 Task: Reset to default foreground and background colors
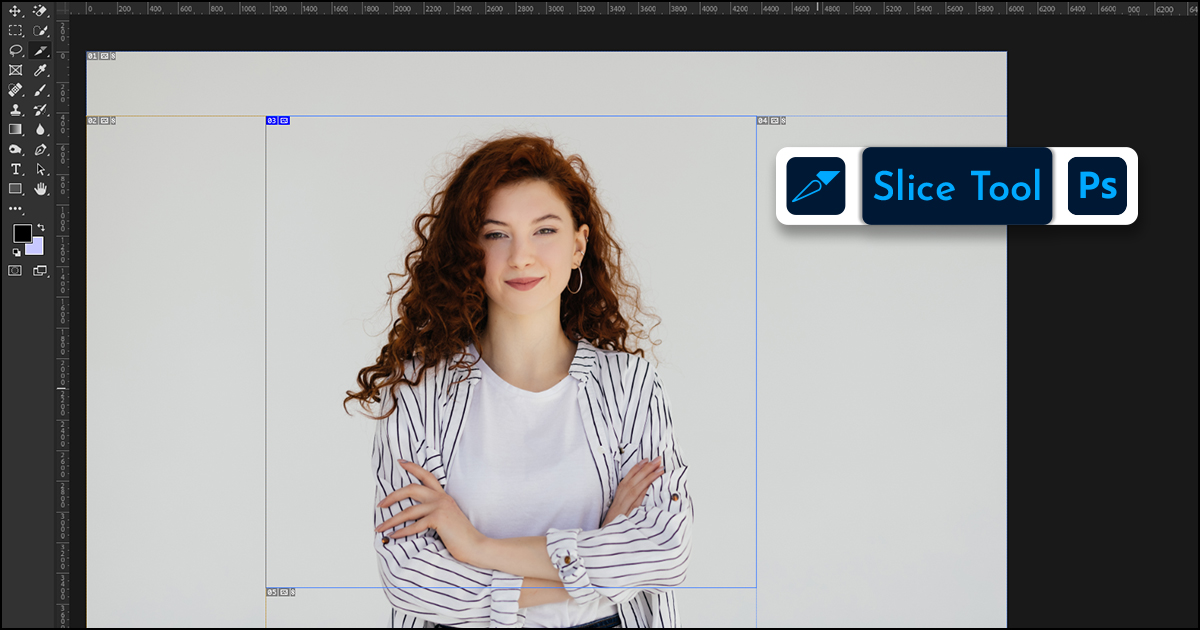16,251
